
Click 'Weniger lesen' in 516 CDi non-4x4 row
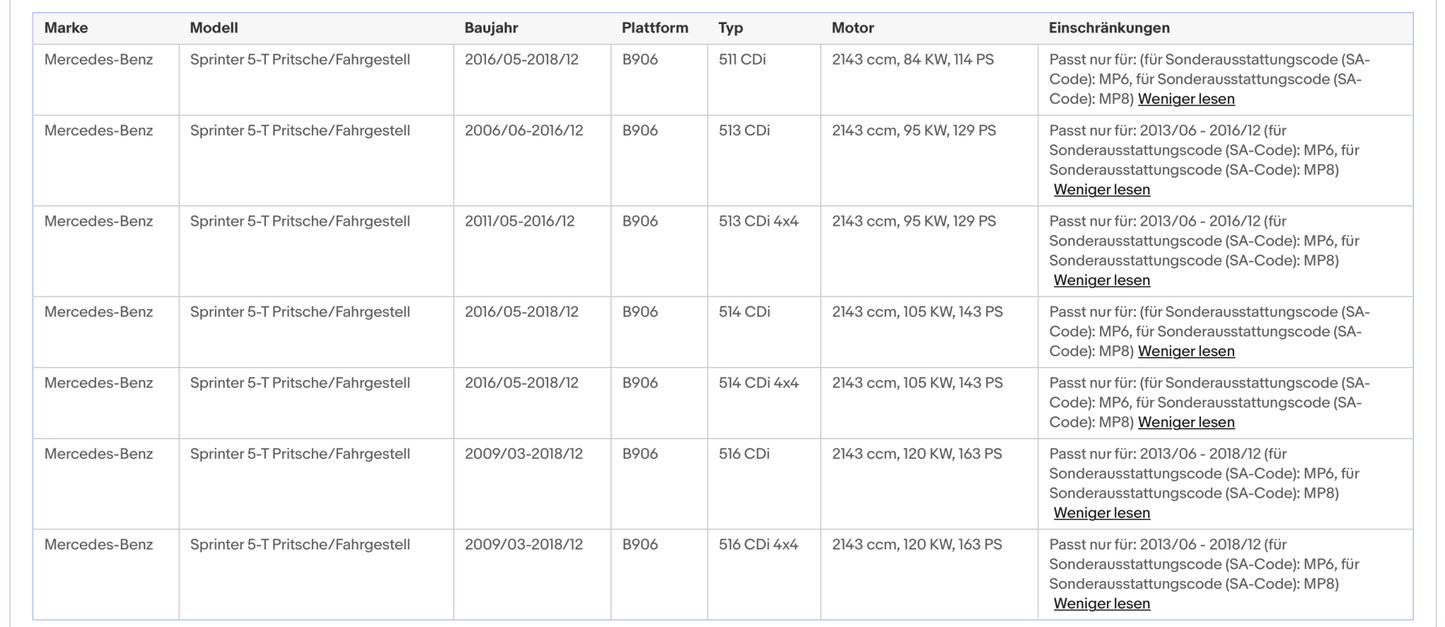[x=1101, y=513]
